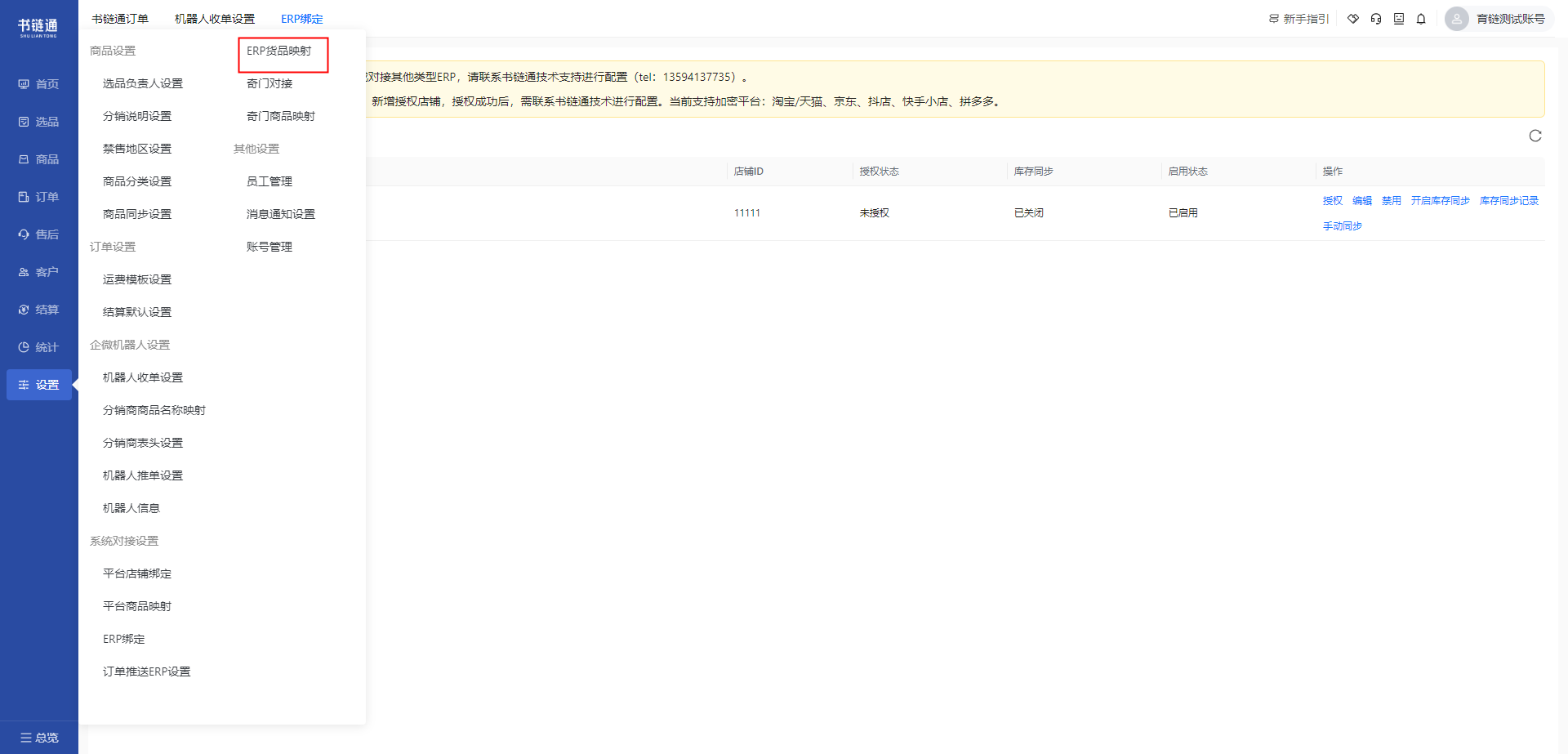Click the 书链通 logo
This screenshot has height=754, width=1568.
[38, 28]
